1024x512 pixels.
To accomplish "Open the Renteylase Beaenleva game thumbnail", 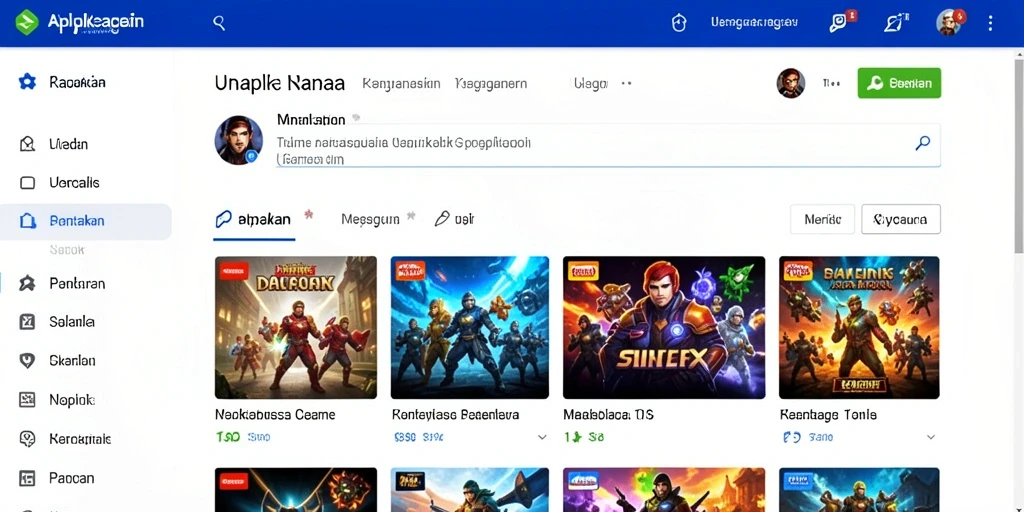I will pos(470,327).
